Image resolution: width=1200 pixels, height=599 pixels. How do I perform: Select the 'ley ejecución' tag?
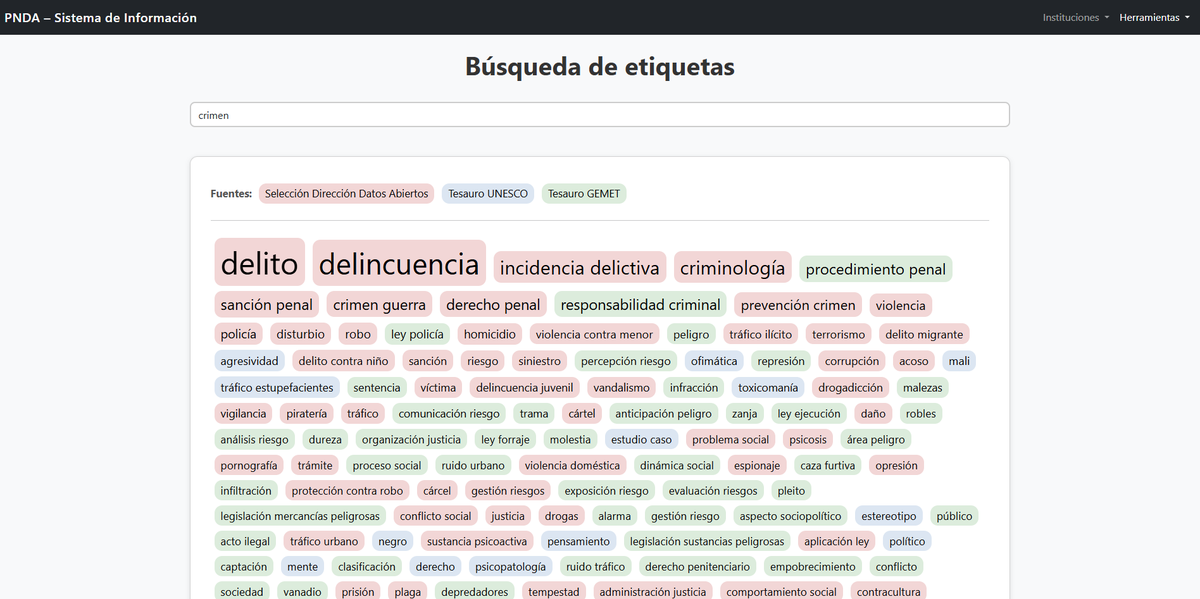[809, 413]
